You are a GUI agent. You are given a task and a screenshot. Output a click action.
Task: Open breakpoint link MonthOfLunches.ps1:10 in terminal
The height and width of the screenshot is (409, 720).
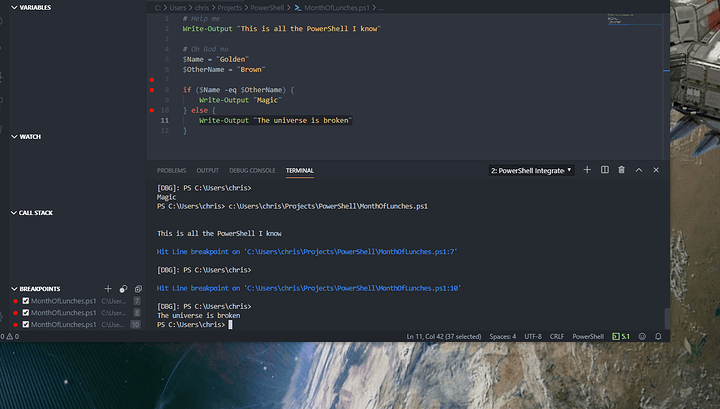point(352,288)
